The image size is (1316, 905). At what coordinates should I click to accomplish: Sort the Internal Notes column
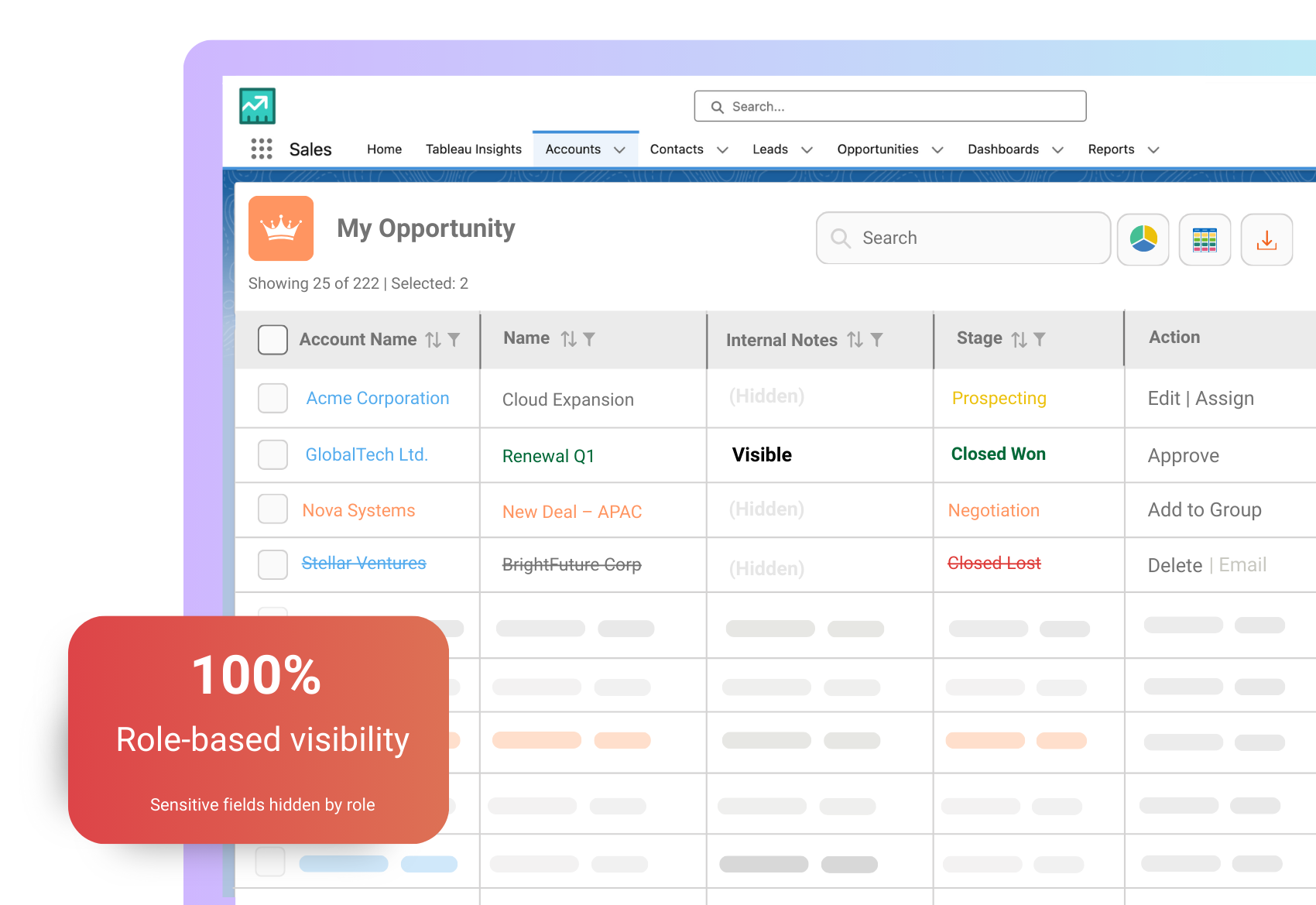click(x=855, y=340)
